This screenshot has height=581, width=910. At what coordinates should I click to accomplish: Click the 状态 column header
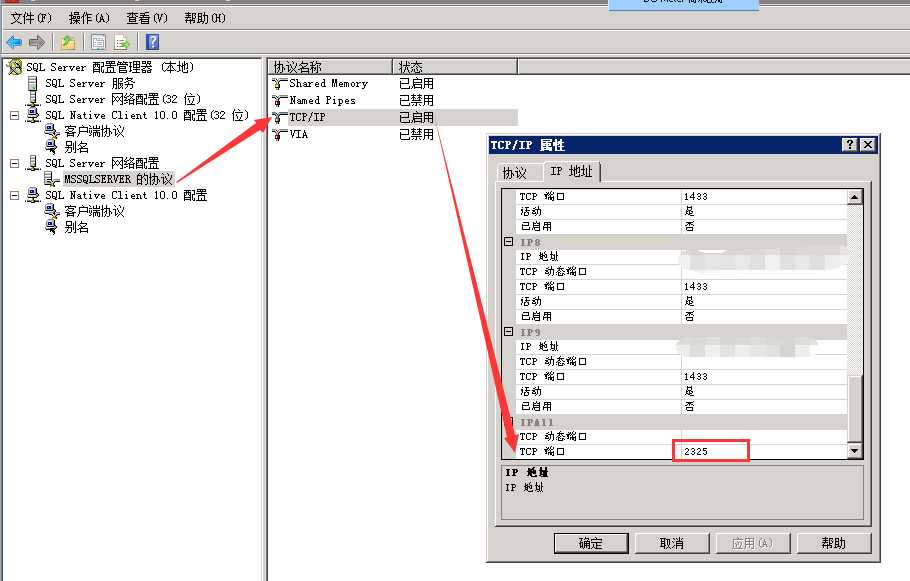455,67
